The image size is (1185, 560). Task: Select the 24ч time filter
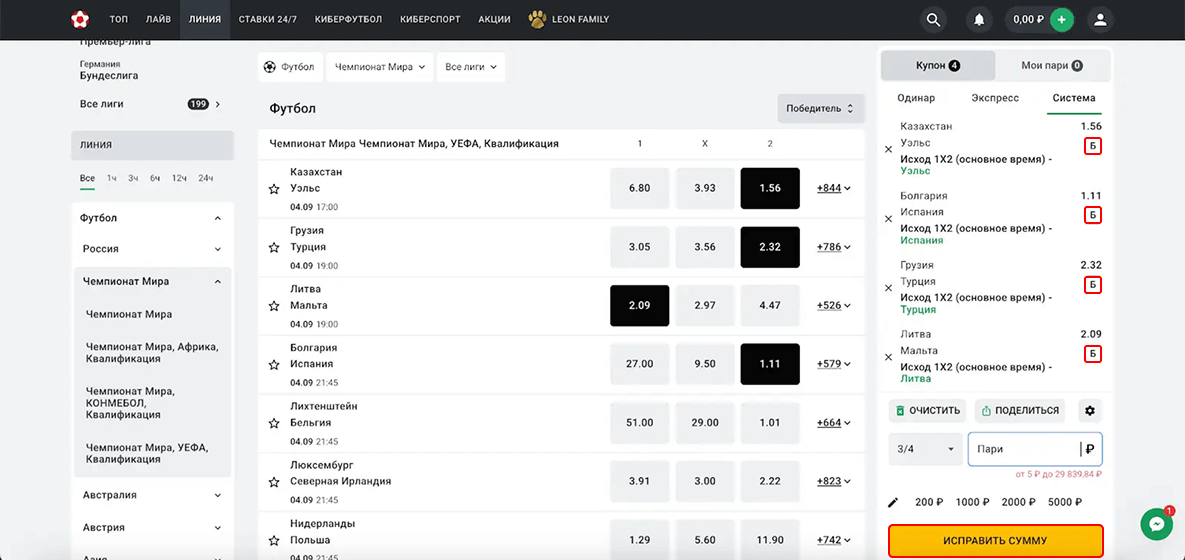pos(206,178)
